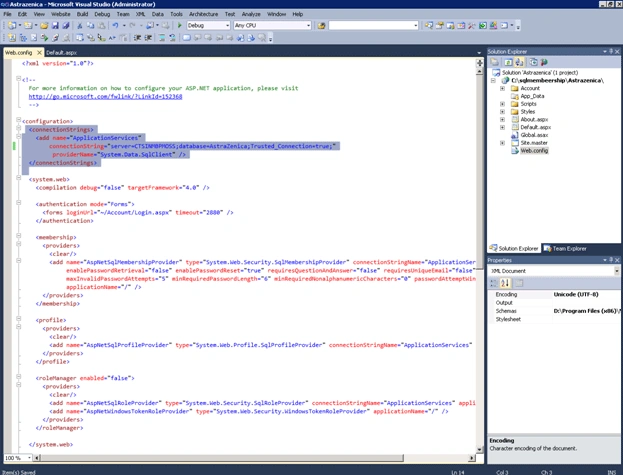Open the File menu
The width and height of the screenshot is (623, 475).
click(x=8, y=14)
